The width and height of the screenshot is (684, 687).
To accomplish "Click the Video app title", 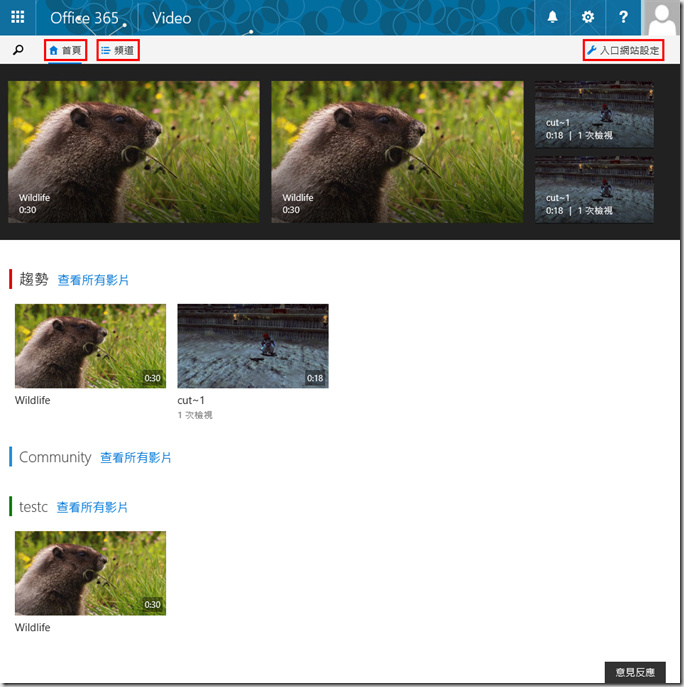I will tap(171, 18).
